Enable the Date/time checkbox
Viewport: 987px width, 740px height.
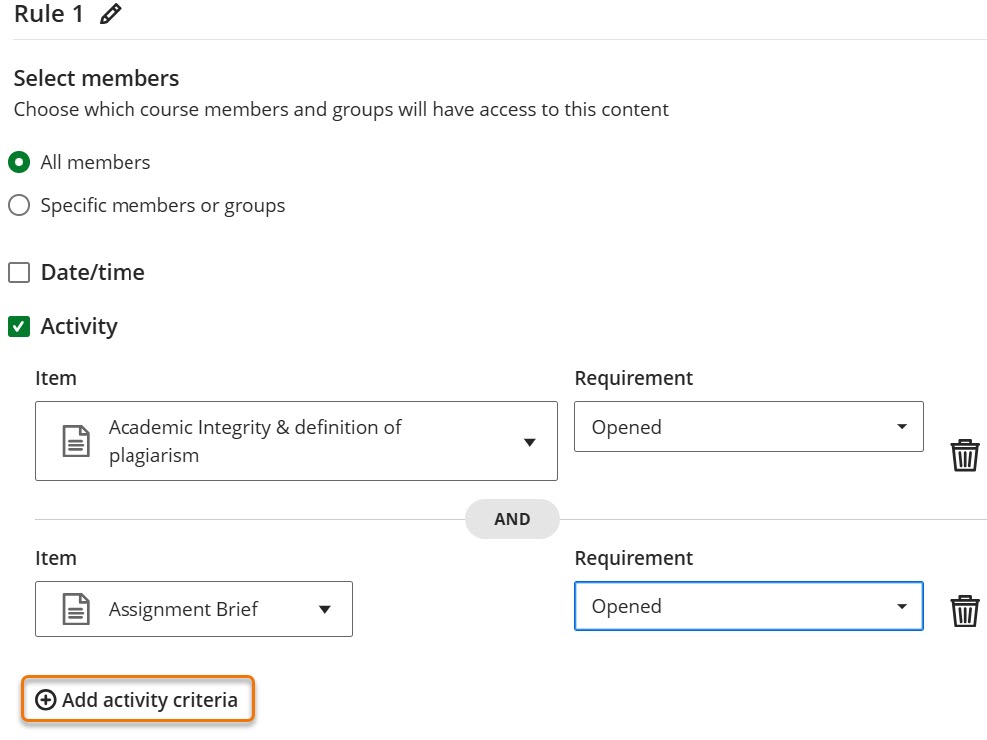[19, 273]
